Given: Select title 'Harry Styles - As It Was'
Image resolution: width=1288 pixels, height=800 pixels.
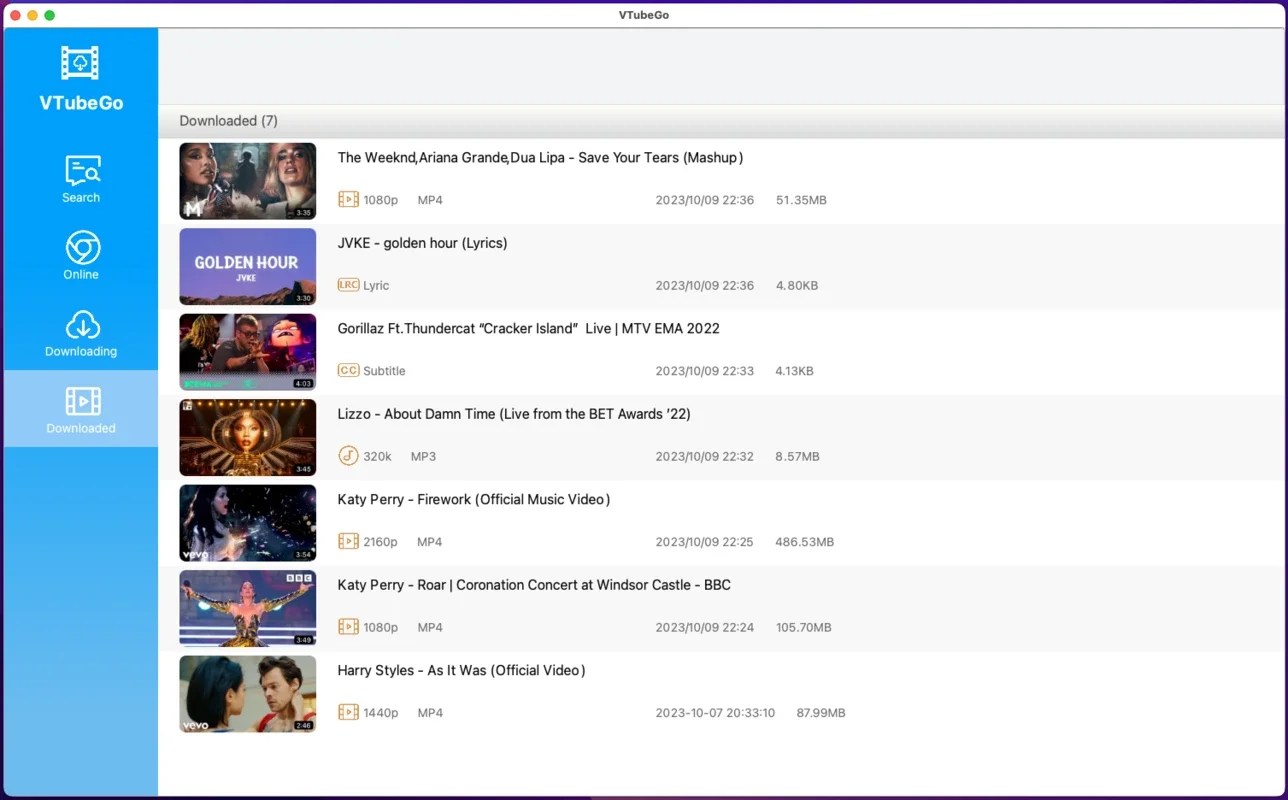Looking at the screenshot, I should click(x=461, y=670).
